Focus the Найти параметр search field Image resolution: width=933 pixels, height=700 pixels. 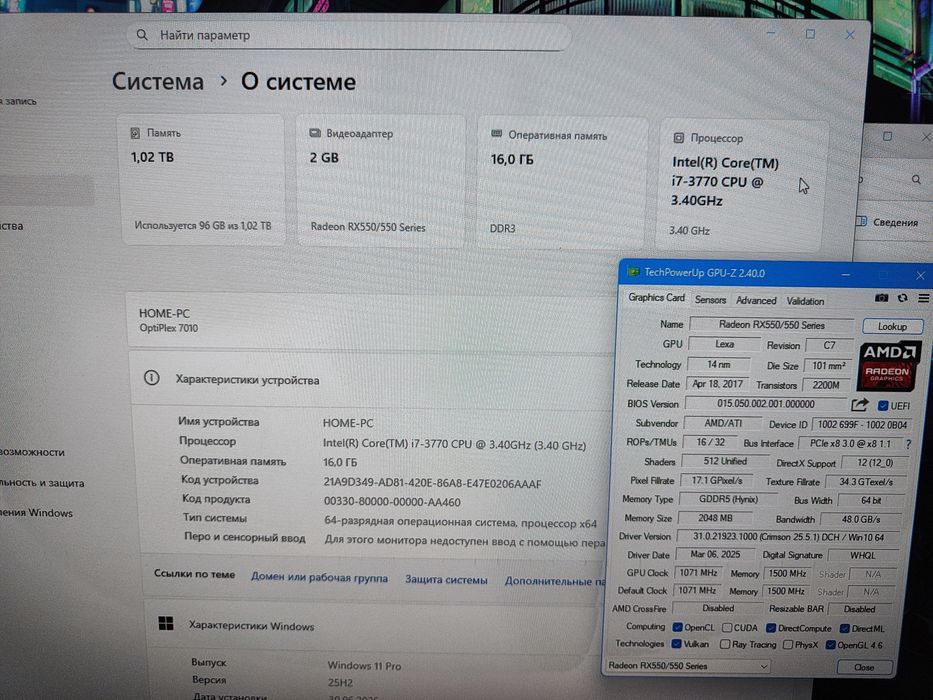[x=349, y=36]
